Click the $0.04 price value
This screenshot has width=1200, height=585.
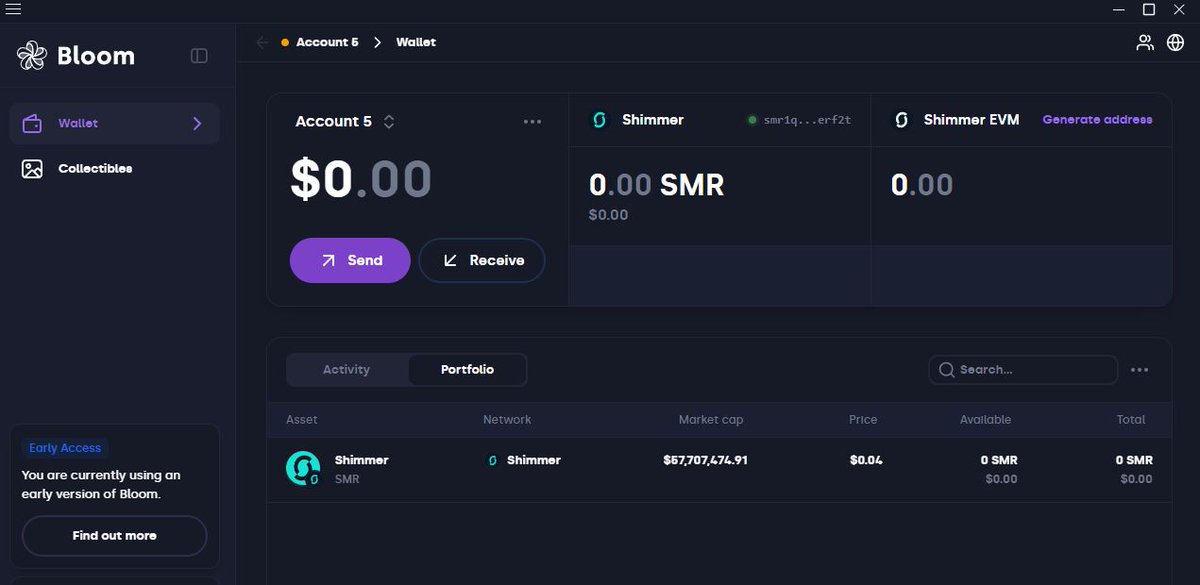[866, 461]
